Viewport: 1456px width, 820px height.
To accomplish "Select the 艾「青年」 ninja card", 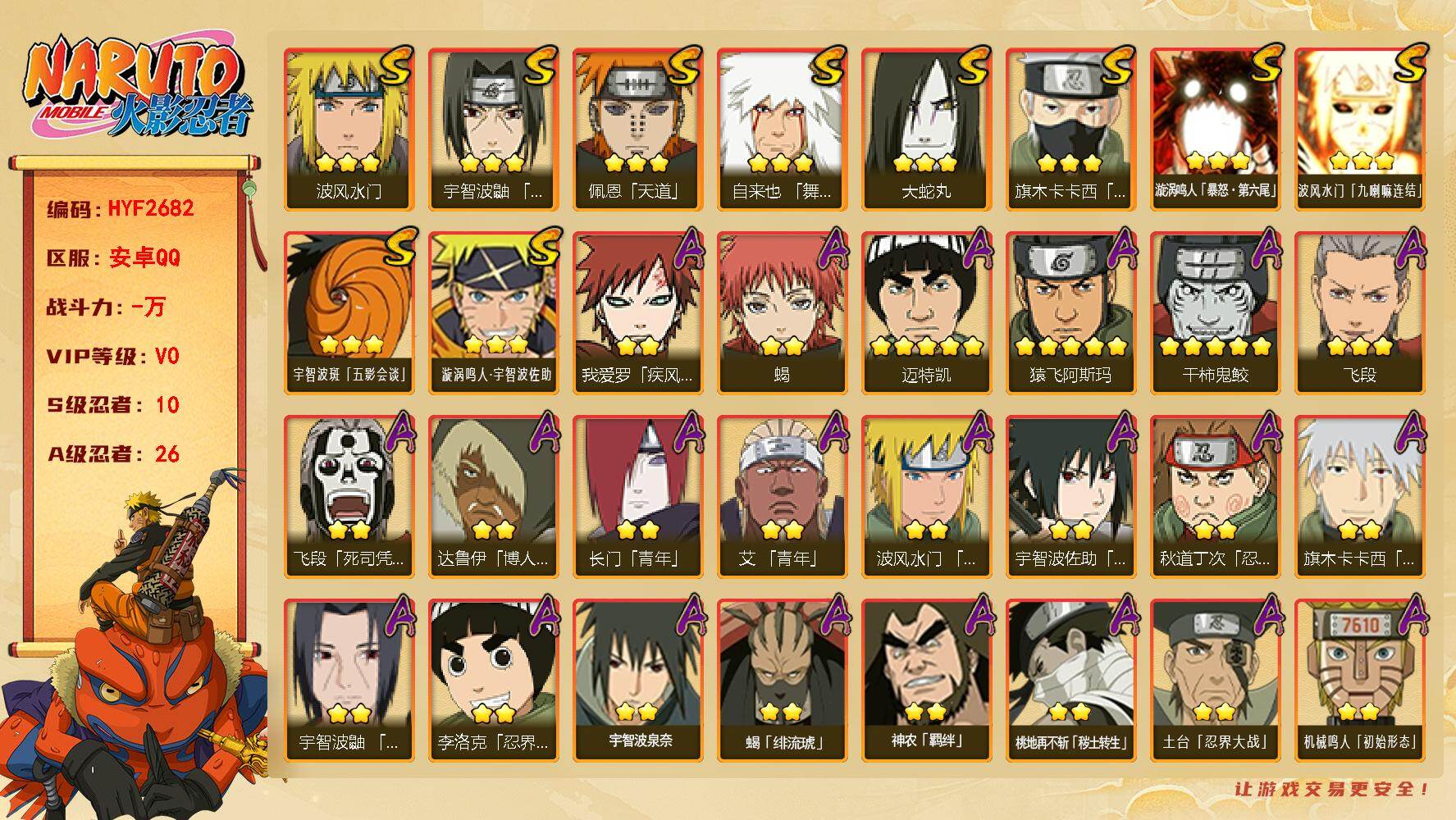I will click(782, 496).
